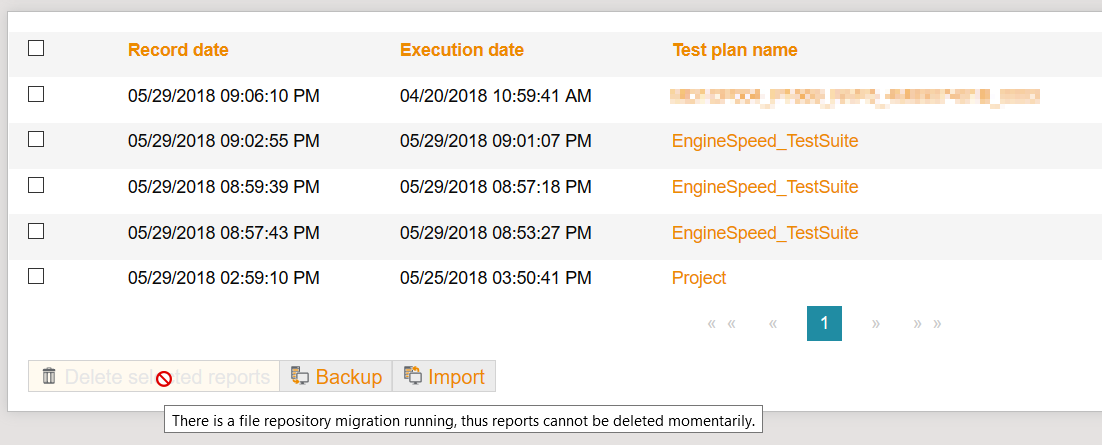Check the 09:06:10 PM record row

36,94
